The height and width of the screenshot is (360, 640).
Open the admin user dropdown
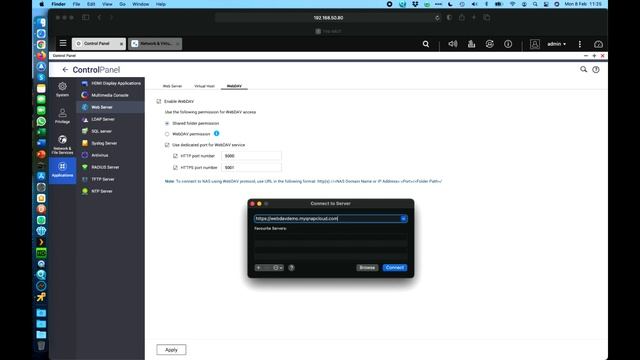click(557, 44)
